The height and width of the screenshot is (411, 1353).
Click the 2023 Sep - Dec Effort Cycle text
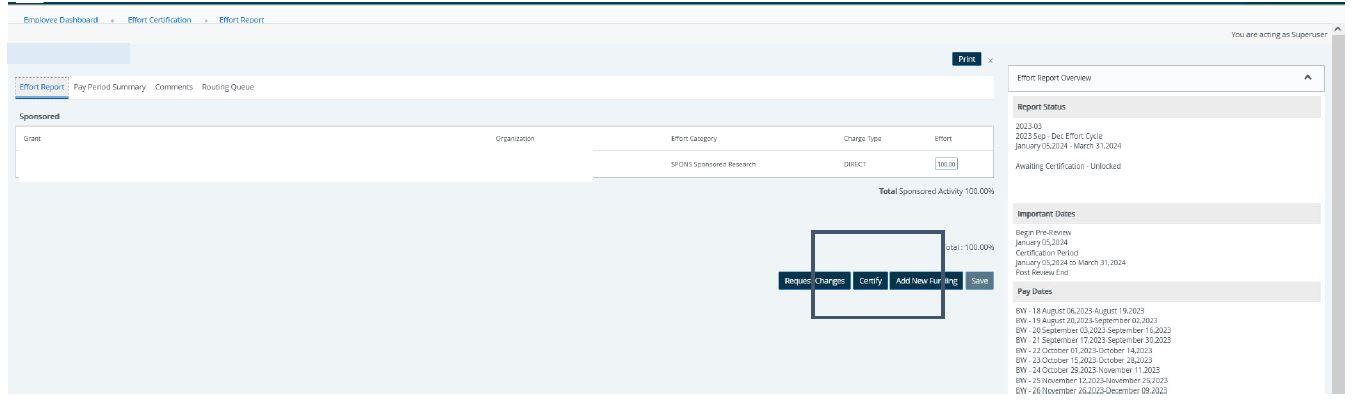1059,136
